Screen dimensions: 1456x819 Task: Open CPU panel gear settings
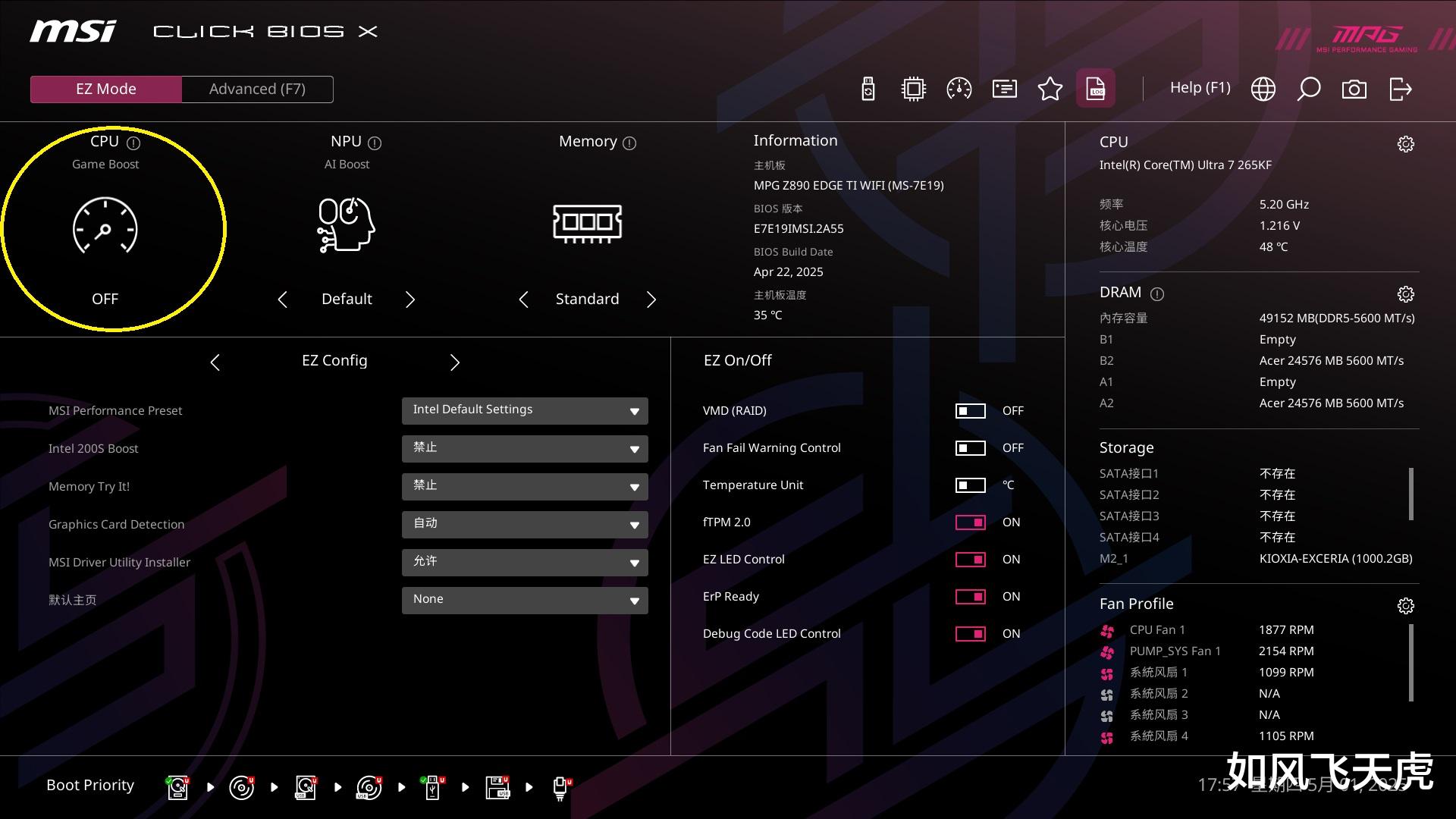(1406, 144)
